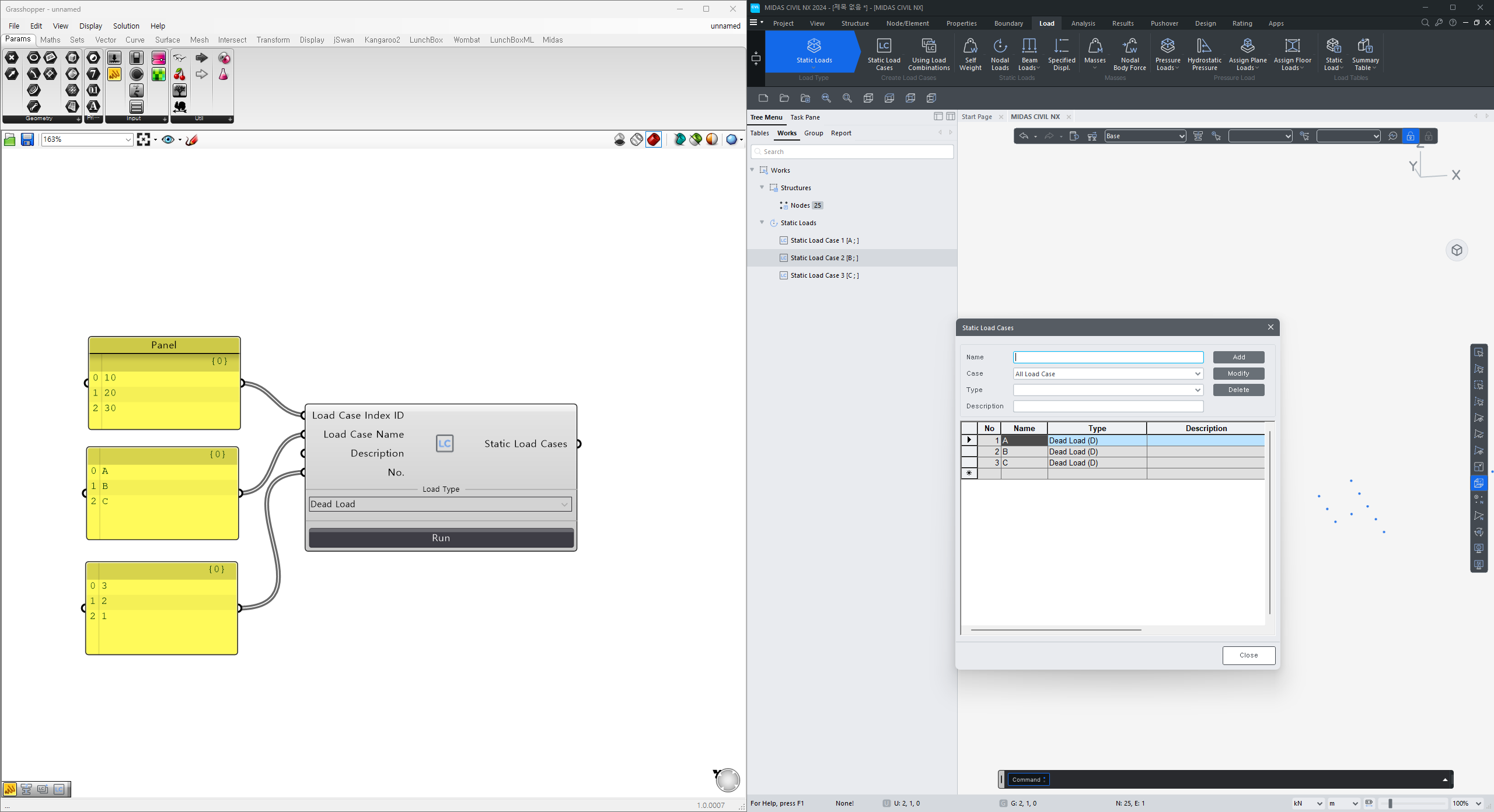Collapse the Static Loads tree node

pyautogui.click(x=762, y=222)
